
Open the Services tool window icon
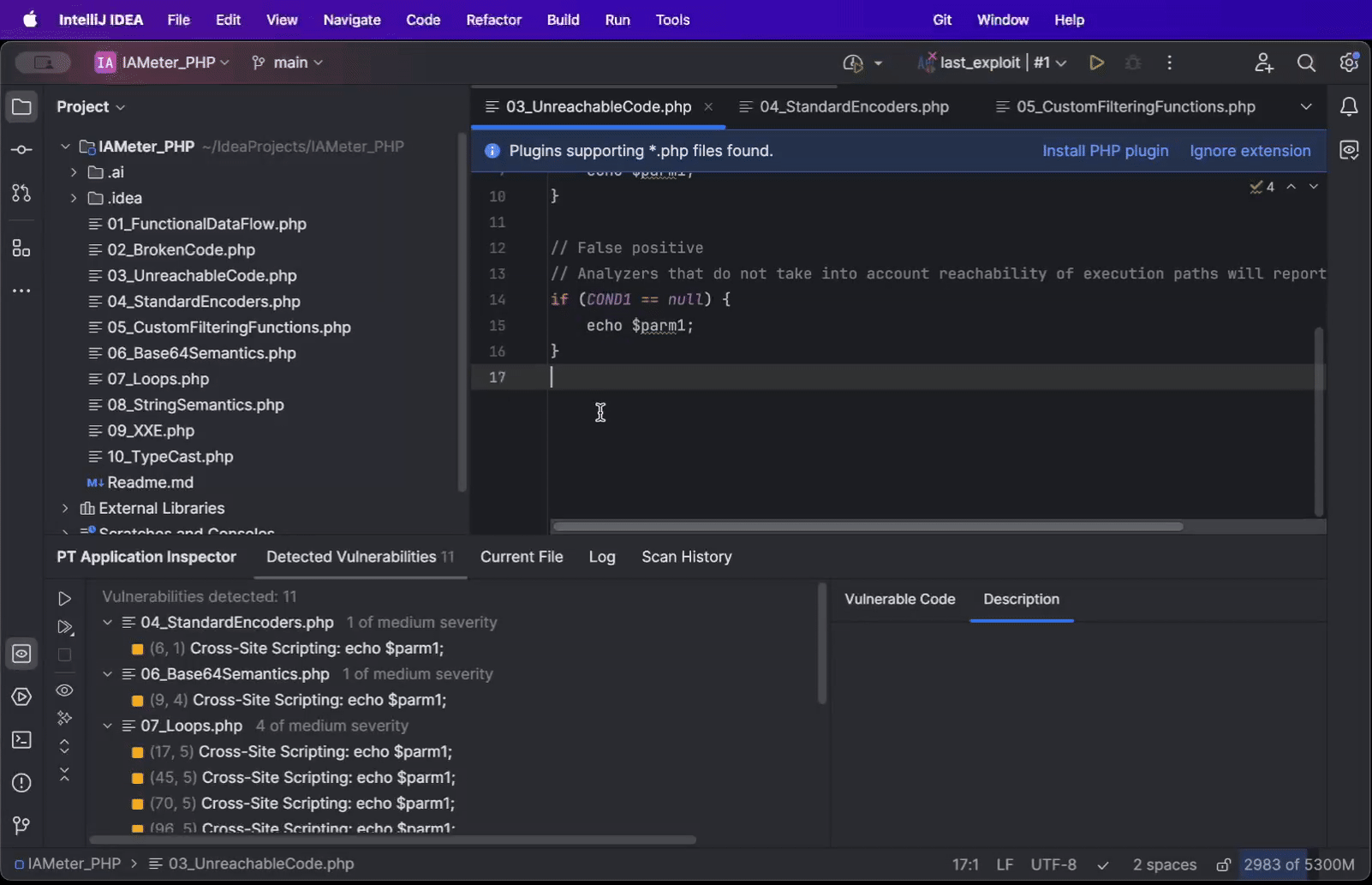(21, 697)
